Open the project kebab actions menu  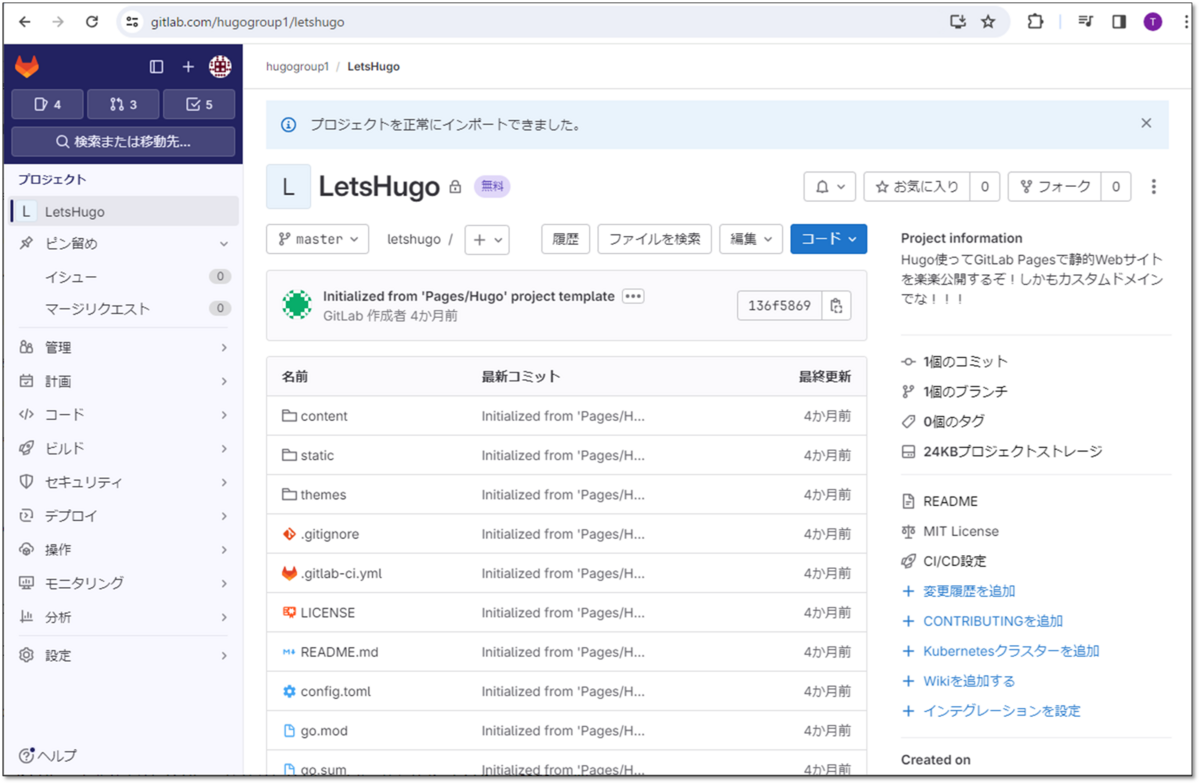(1154, 187)
